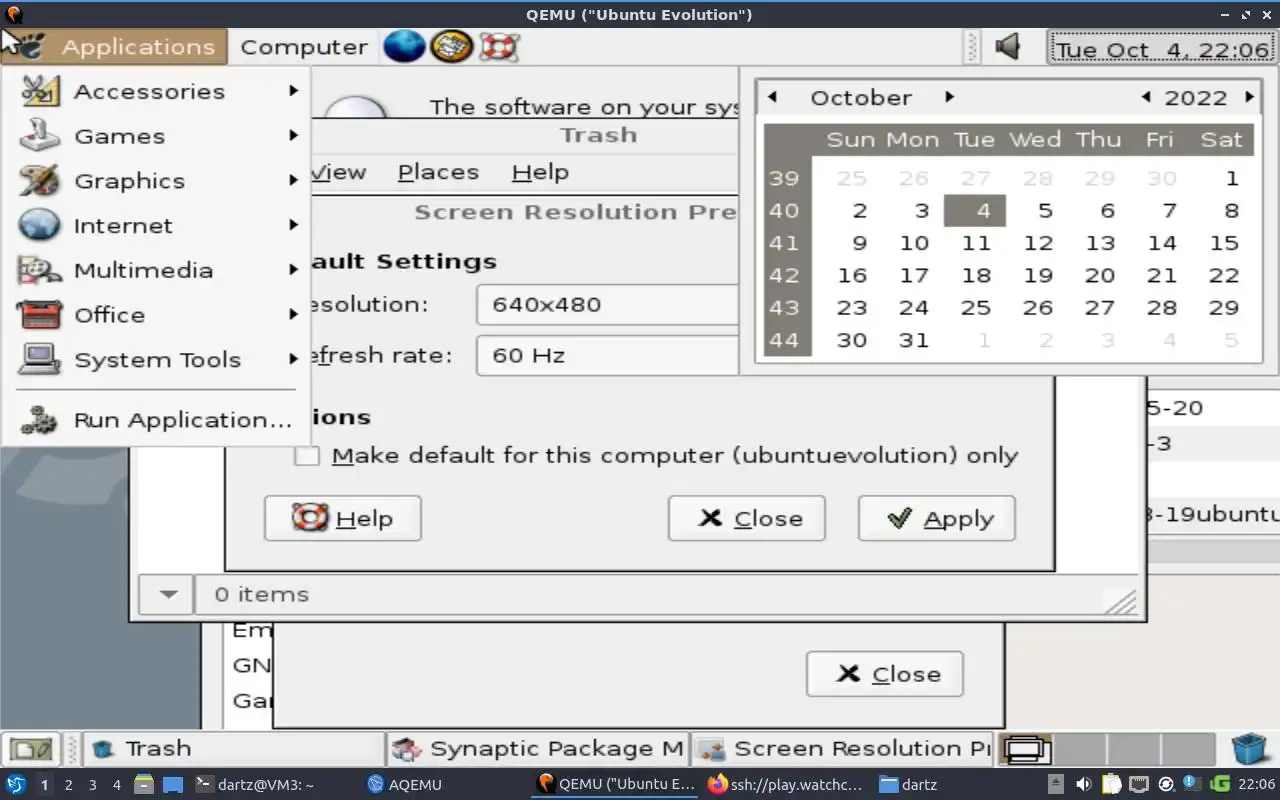Click the workspace switcher first workspace

pyautogui.click(x=1026, y=748)
